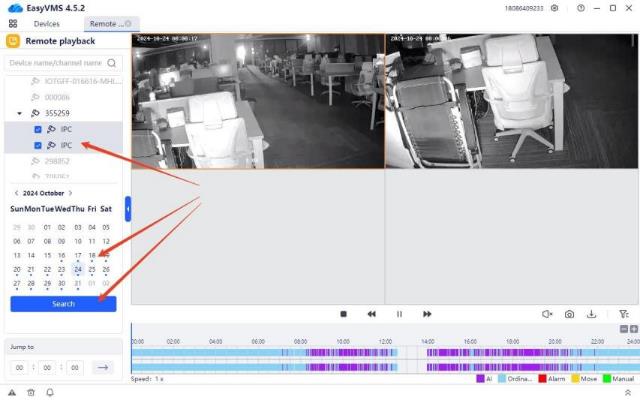
Task: Open the help question mark icon
Action: 581,8
